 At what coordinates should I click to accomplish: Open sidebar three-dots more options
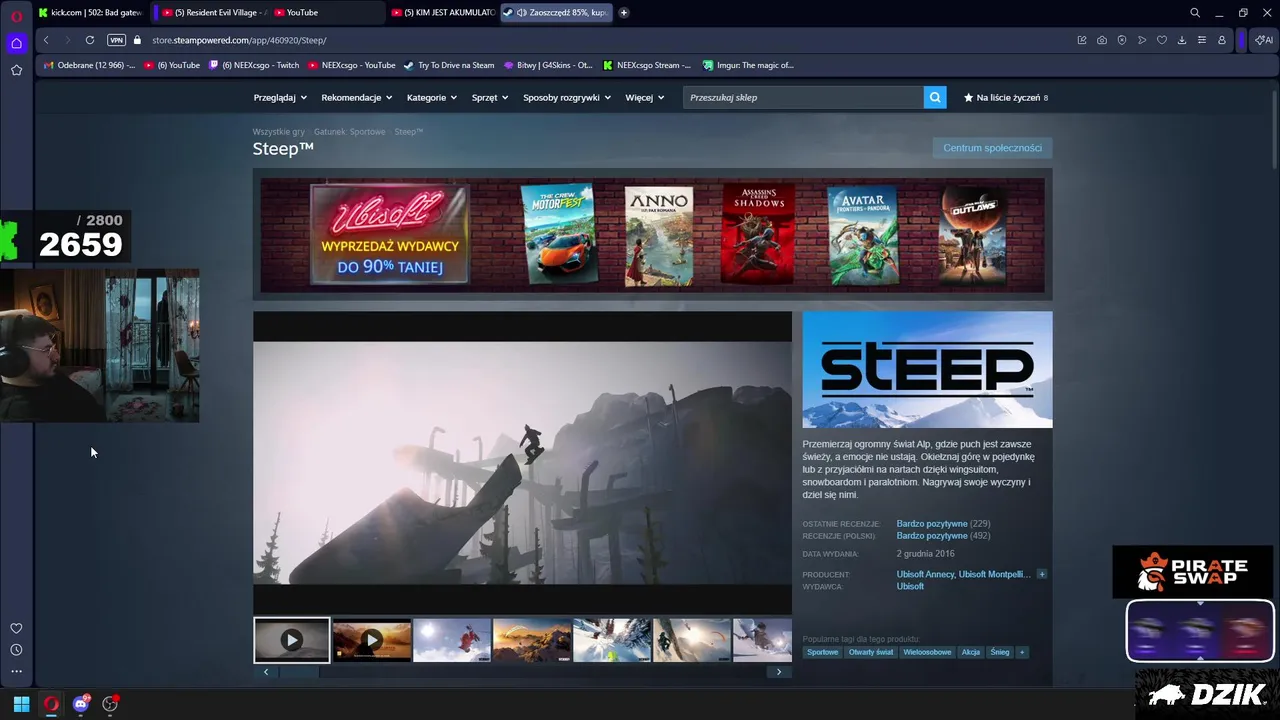[x=16, y=672]
